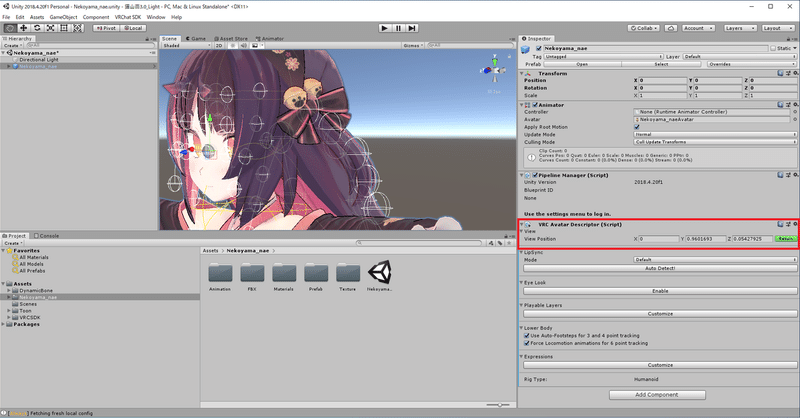This screenshot has height=418, width=800.
Task: Open Culling Mode dropdown
Action: [715, 142]
